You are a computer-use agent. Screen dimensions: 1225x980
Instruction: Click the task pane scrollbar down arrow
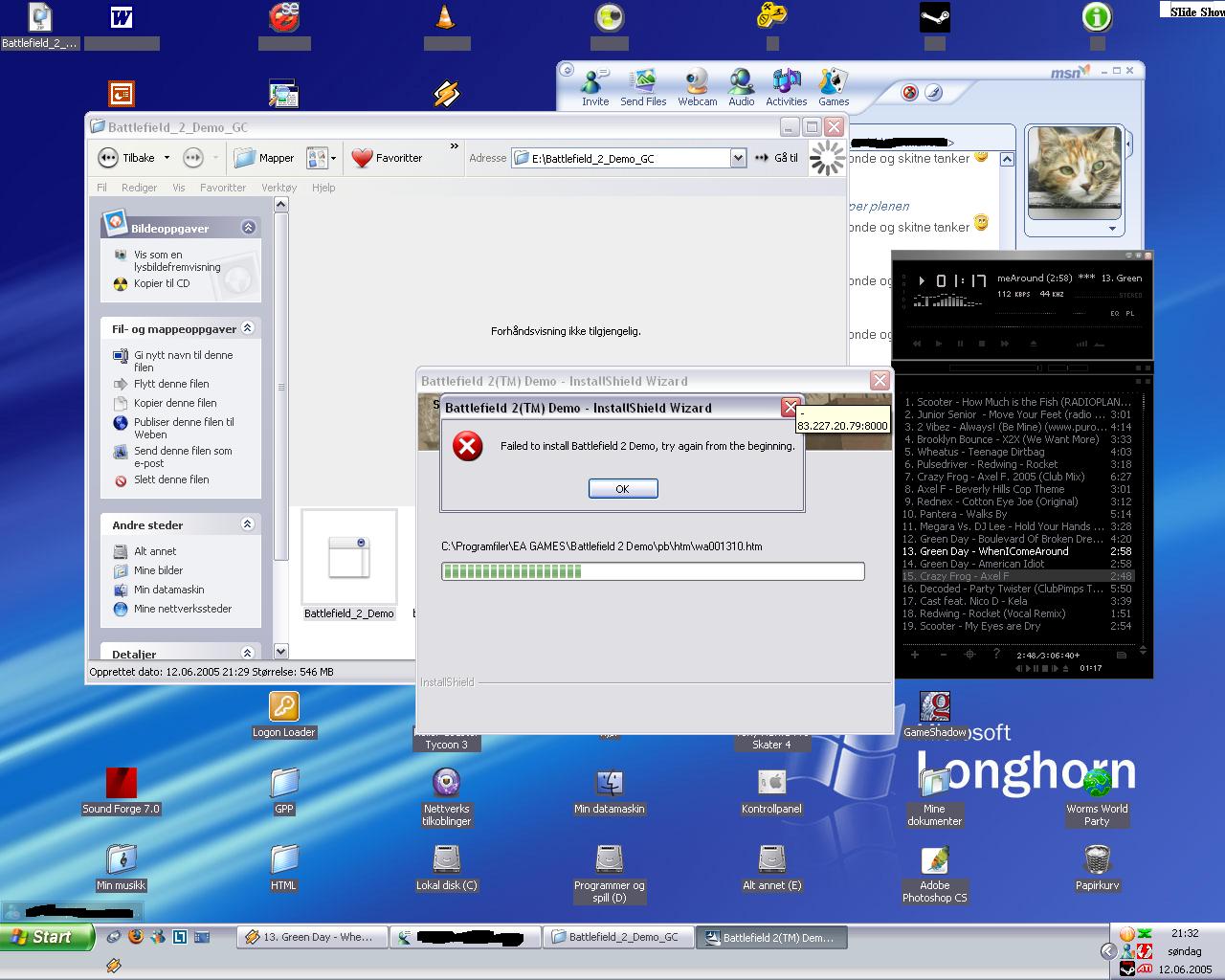point(280,652)
